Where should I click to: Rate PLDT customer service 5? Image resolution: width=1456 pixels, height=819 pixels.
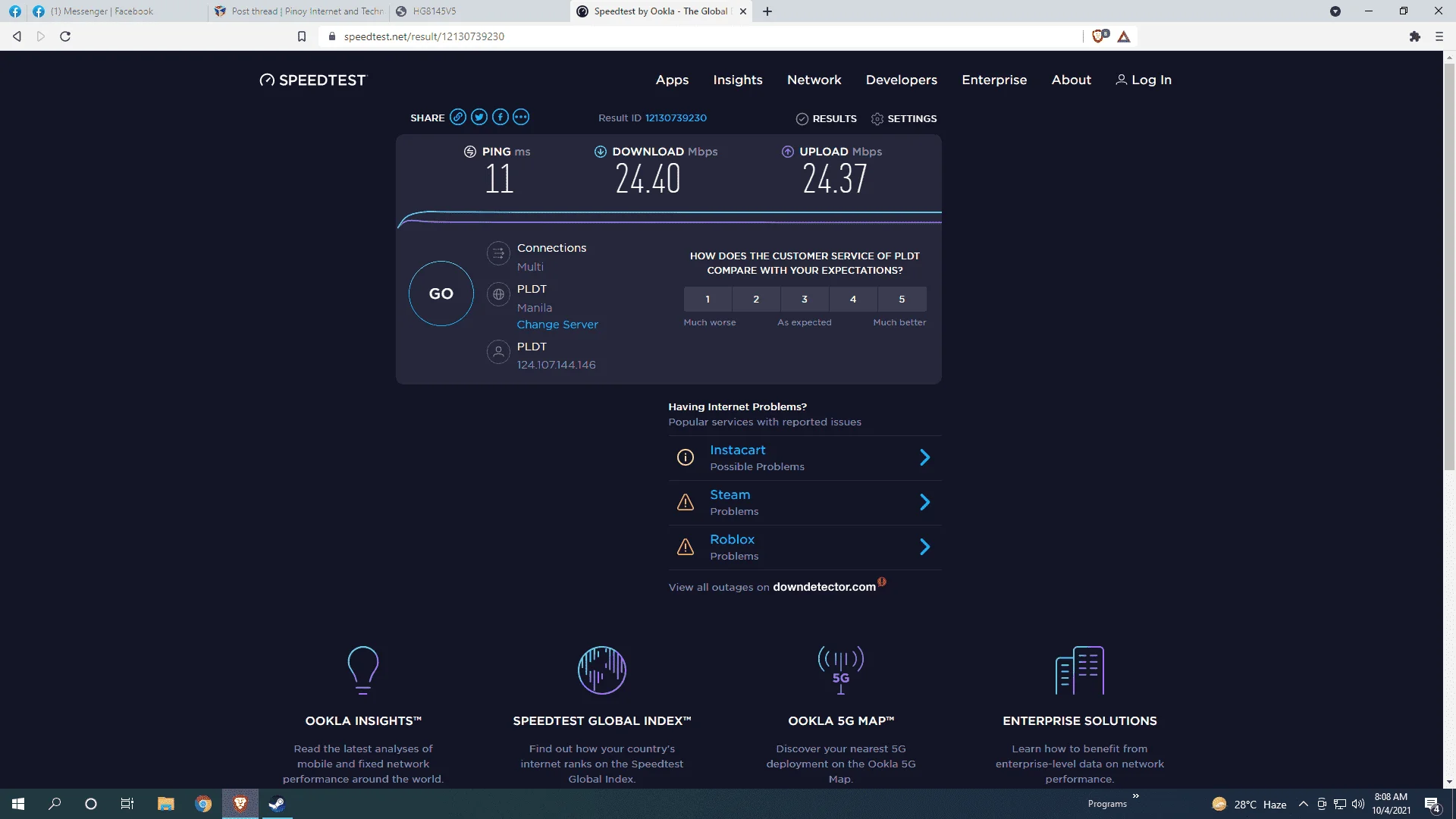point(902,300)
